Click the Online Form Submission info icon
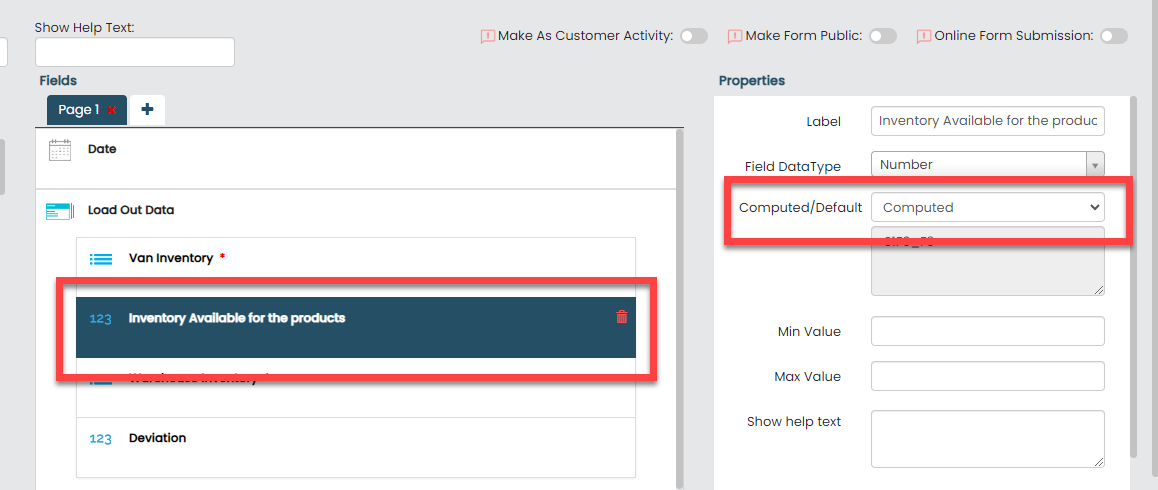 tap(923, 36)
